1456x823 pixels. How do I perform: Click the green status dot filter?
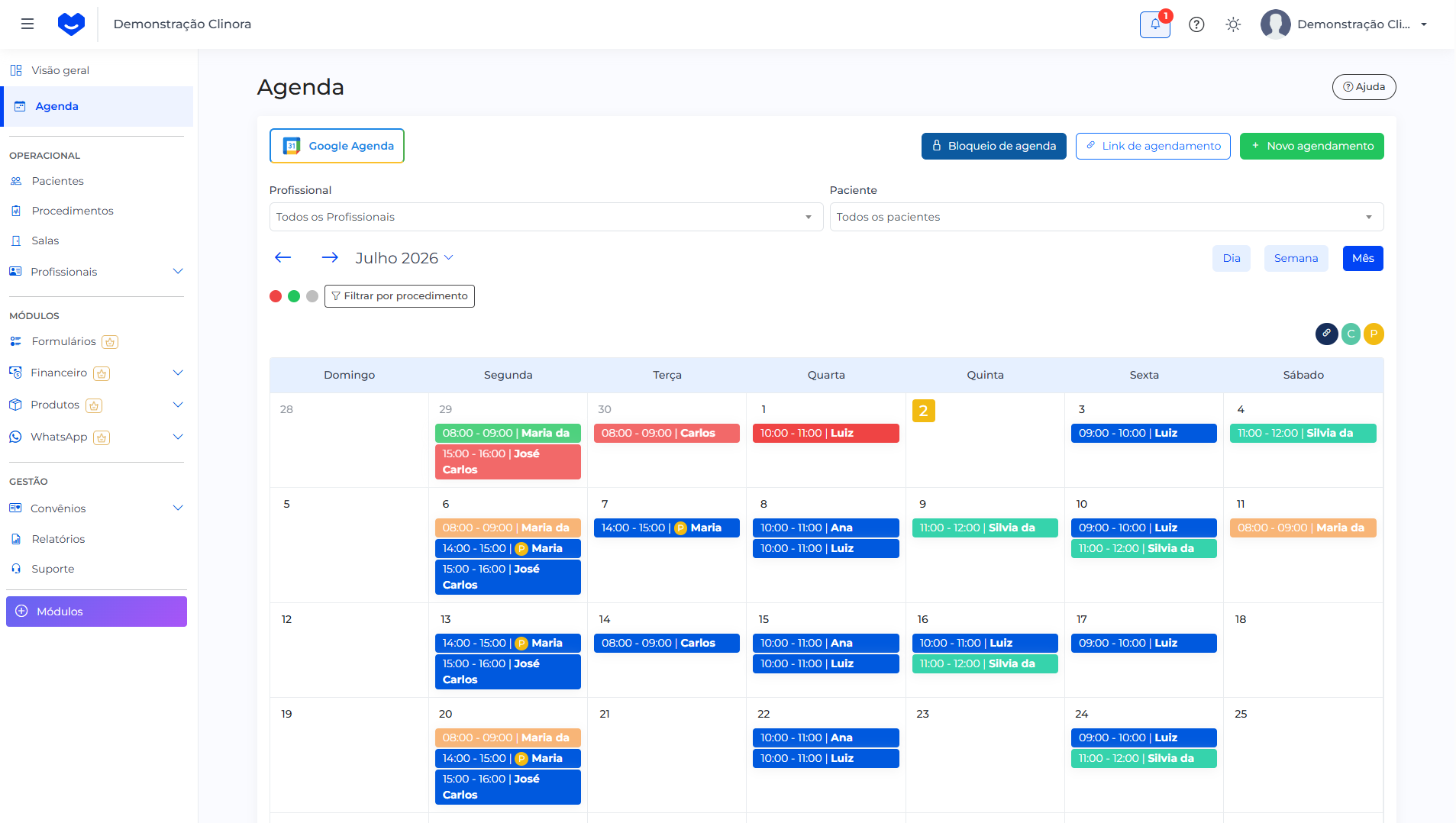click(x=294, y=296)
